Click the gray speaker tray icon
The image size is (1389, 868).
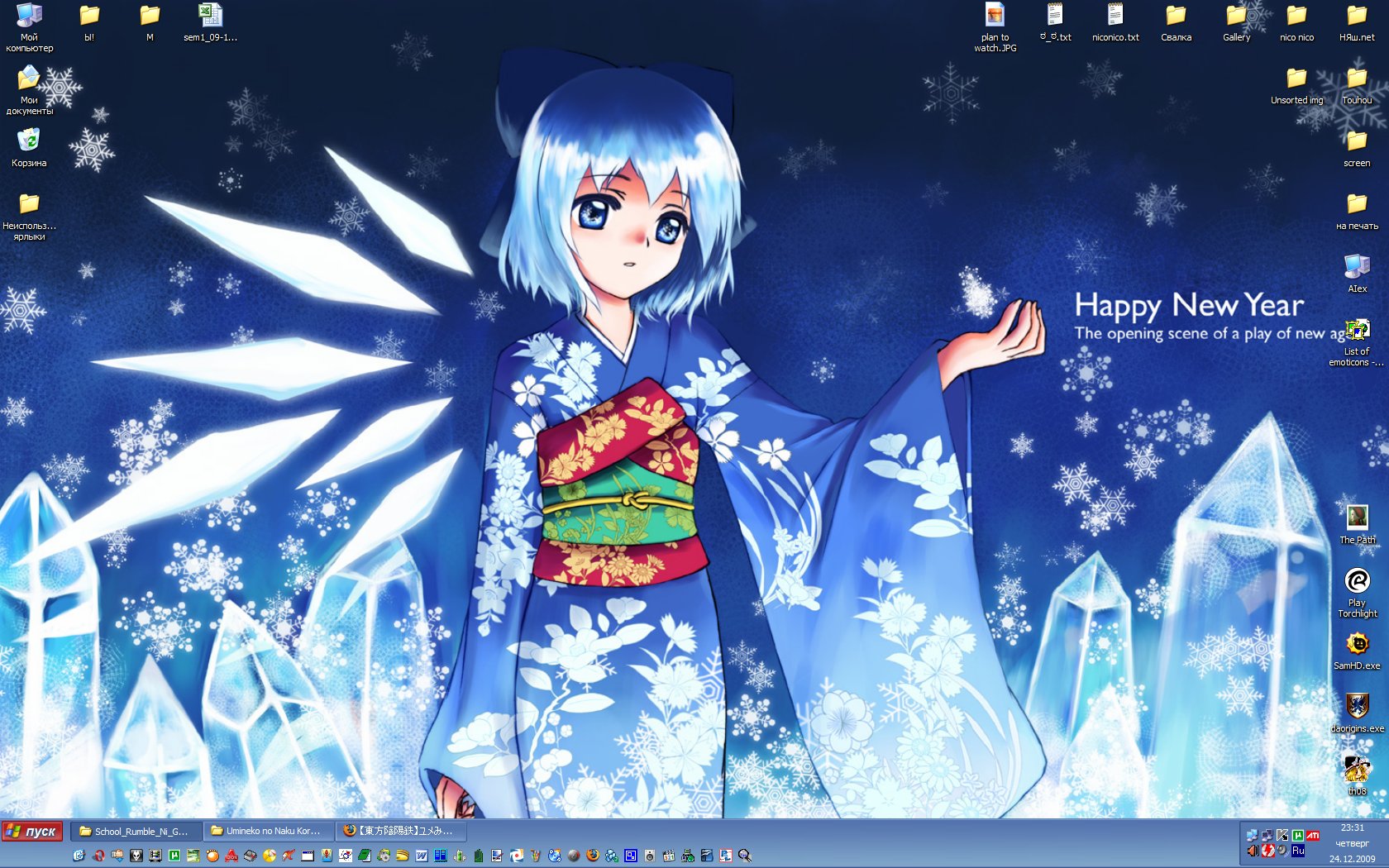pyautogui.click(x=1282, y=851)
